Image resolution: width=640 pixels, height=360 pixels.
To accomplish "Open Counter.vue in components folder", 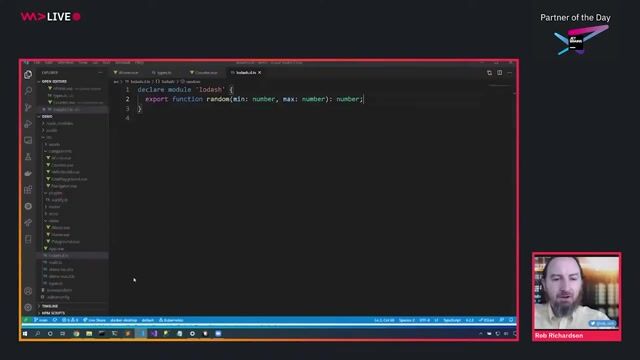I will pyautogui.click(x=61, y=165).
